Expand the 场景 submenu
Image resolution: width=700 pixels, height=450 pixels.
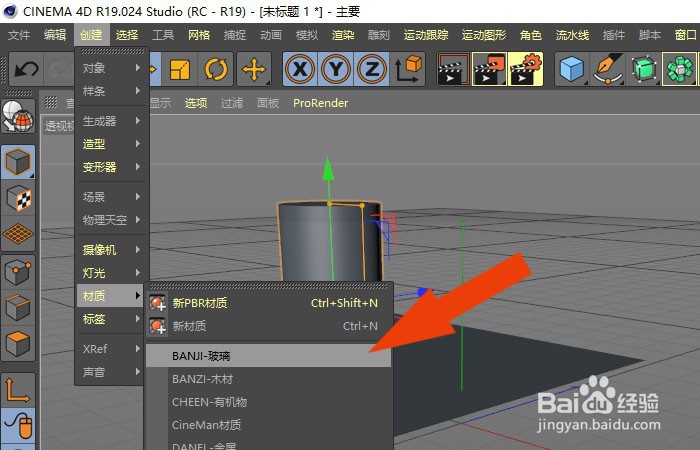pos(112,197)
